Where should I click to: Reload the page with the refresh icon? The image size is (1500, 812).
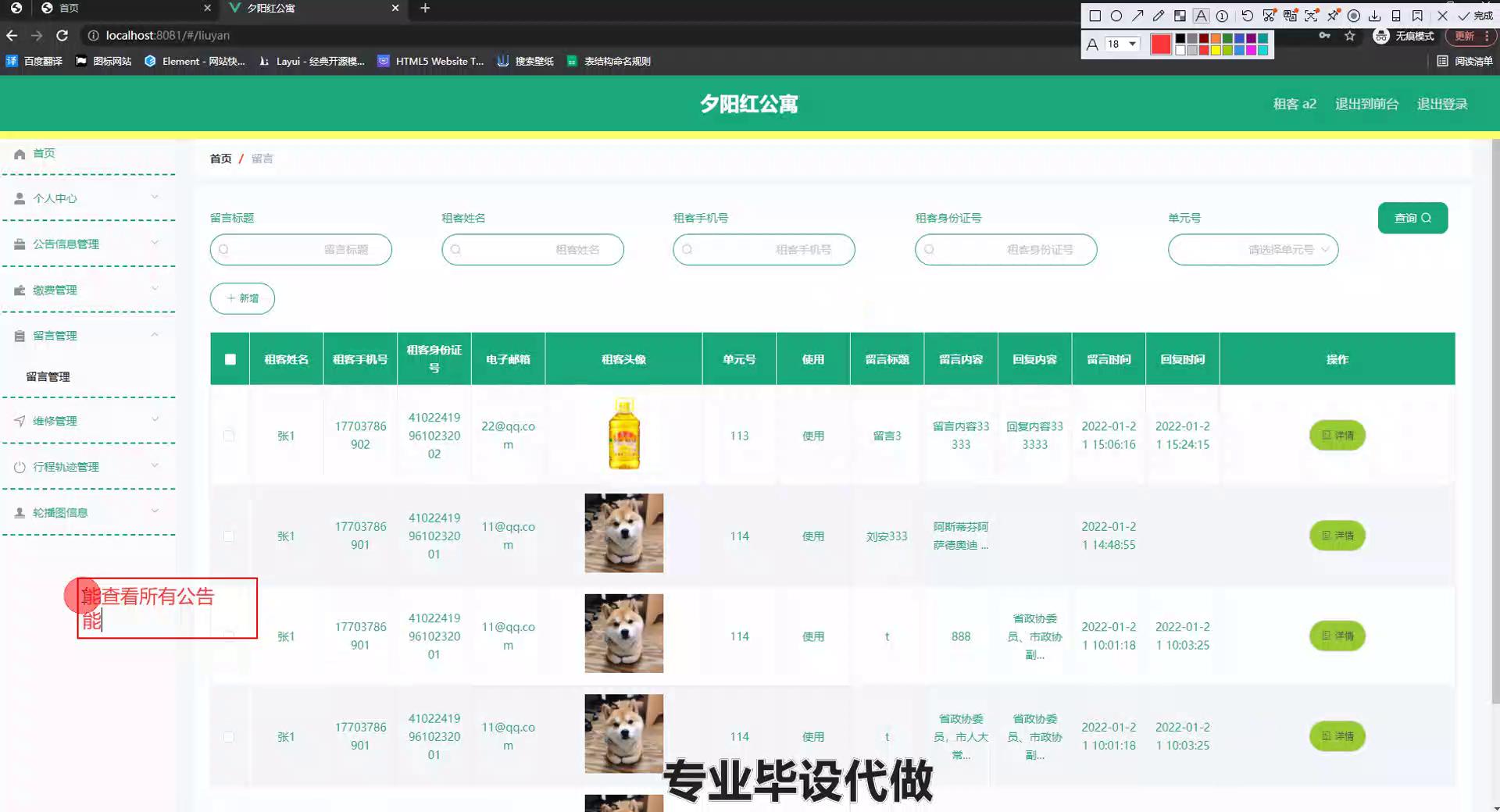click(x=62, y=35)
